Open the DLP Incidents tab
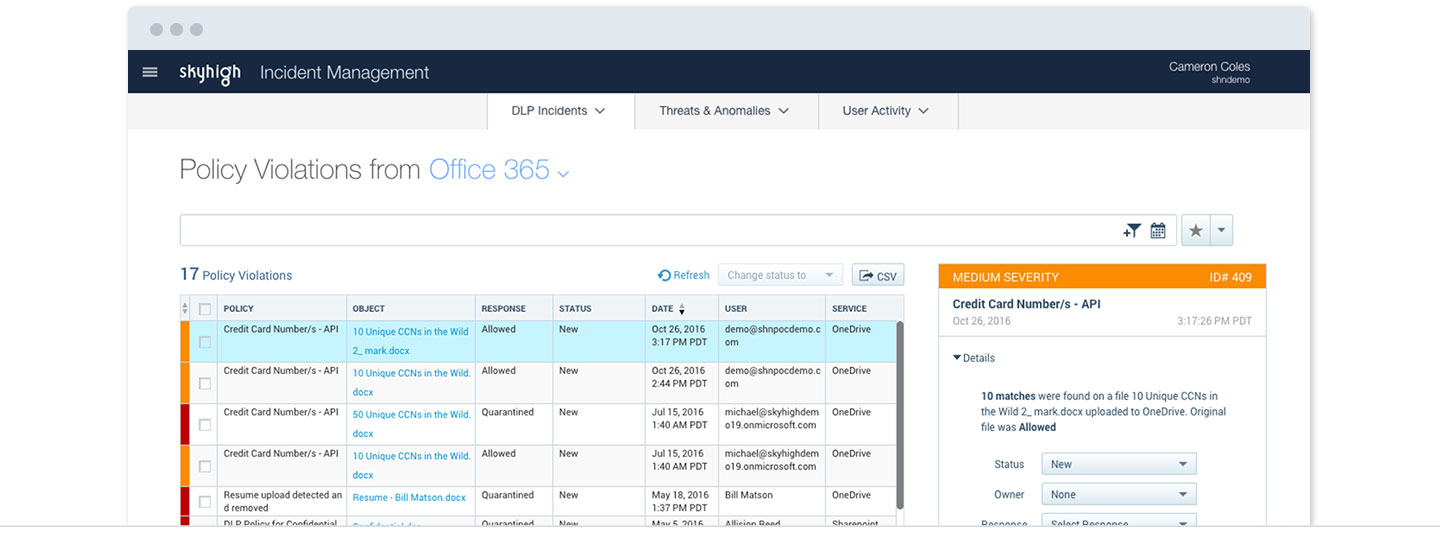Viewport: 1440px width, 533px height. pyautogui.click(x=559, y=111)
